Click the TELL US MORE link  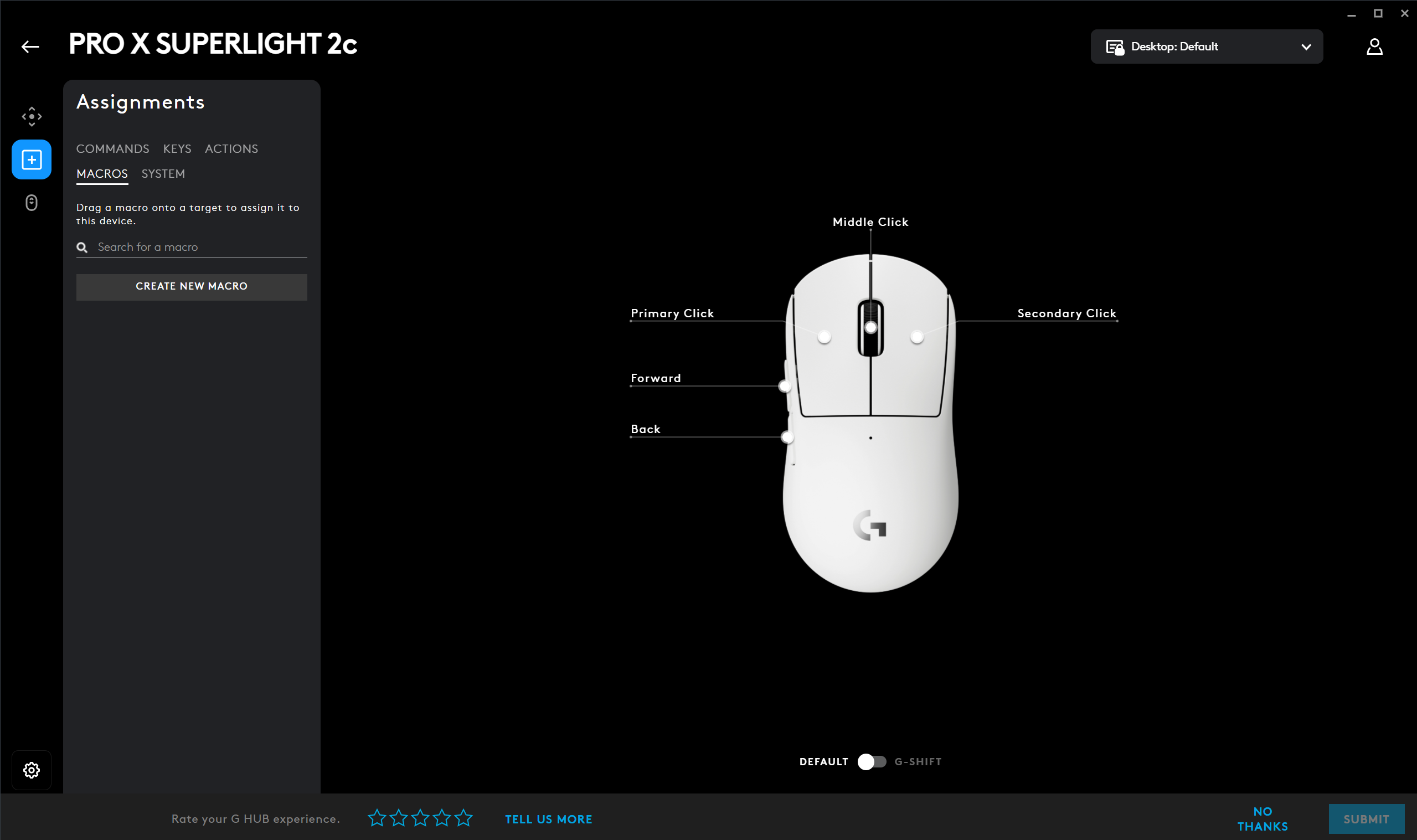(x=548, y=819)
